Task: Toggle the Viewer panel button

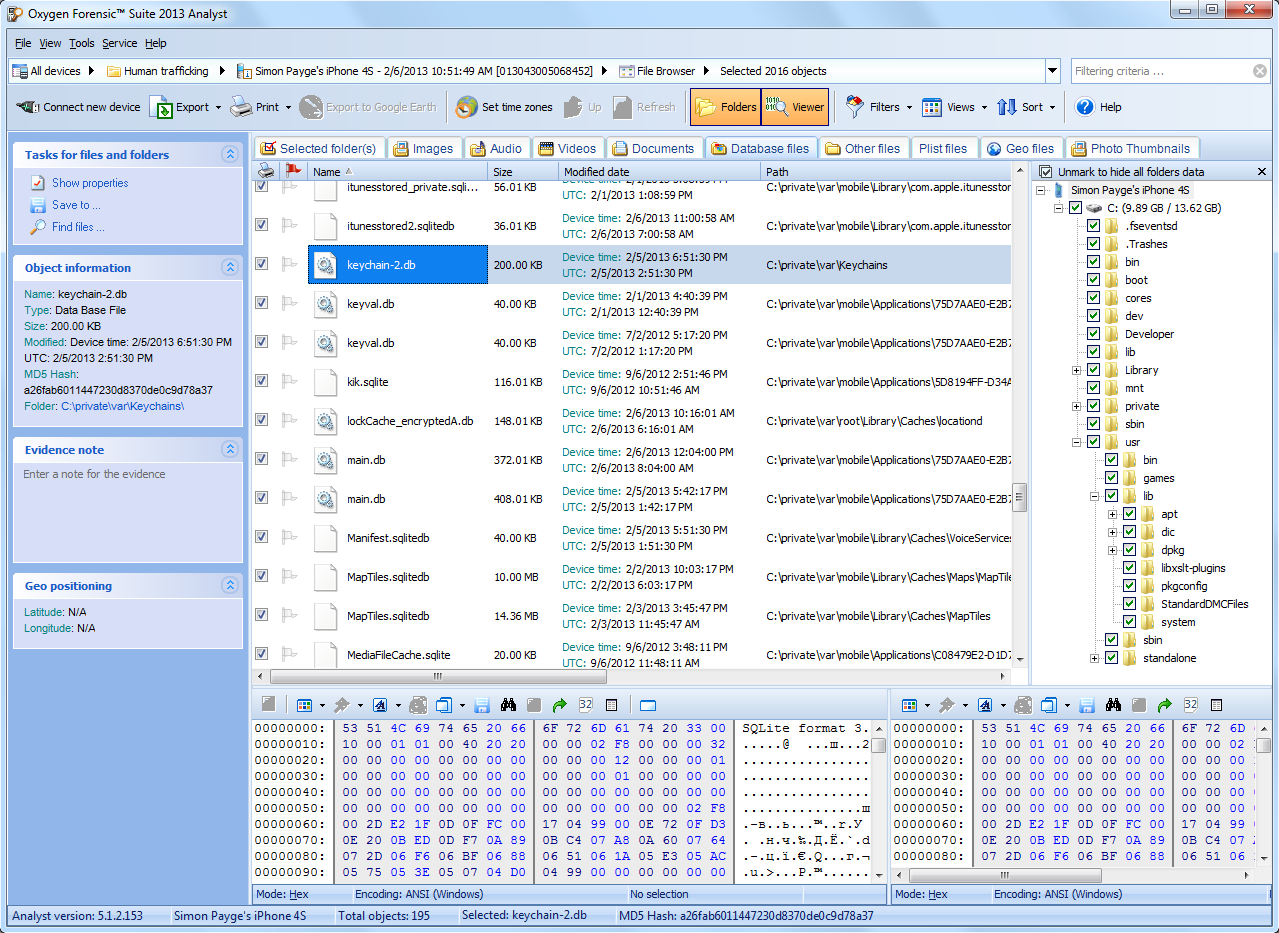Action: pyautogui.click(x=795, y=107)
